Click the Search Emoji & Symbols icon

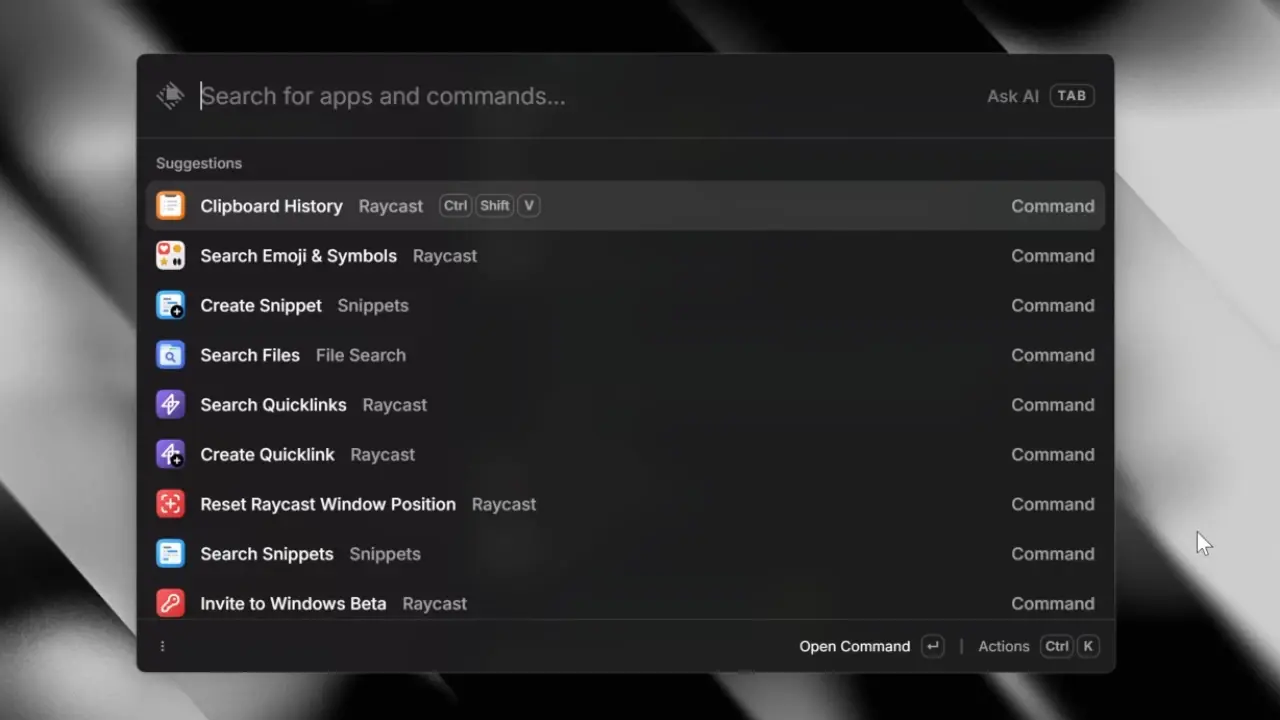(170, 255)
